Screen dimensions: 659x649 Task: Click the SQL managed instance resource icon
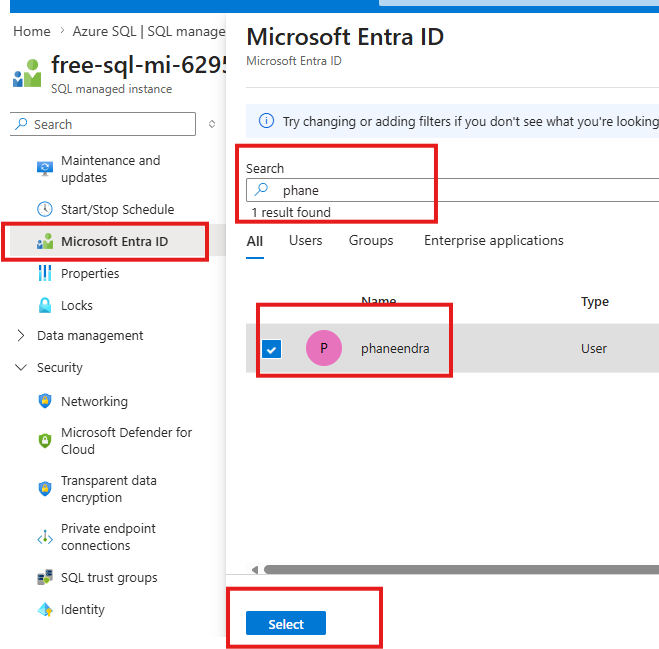[x=27, y=73]
